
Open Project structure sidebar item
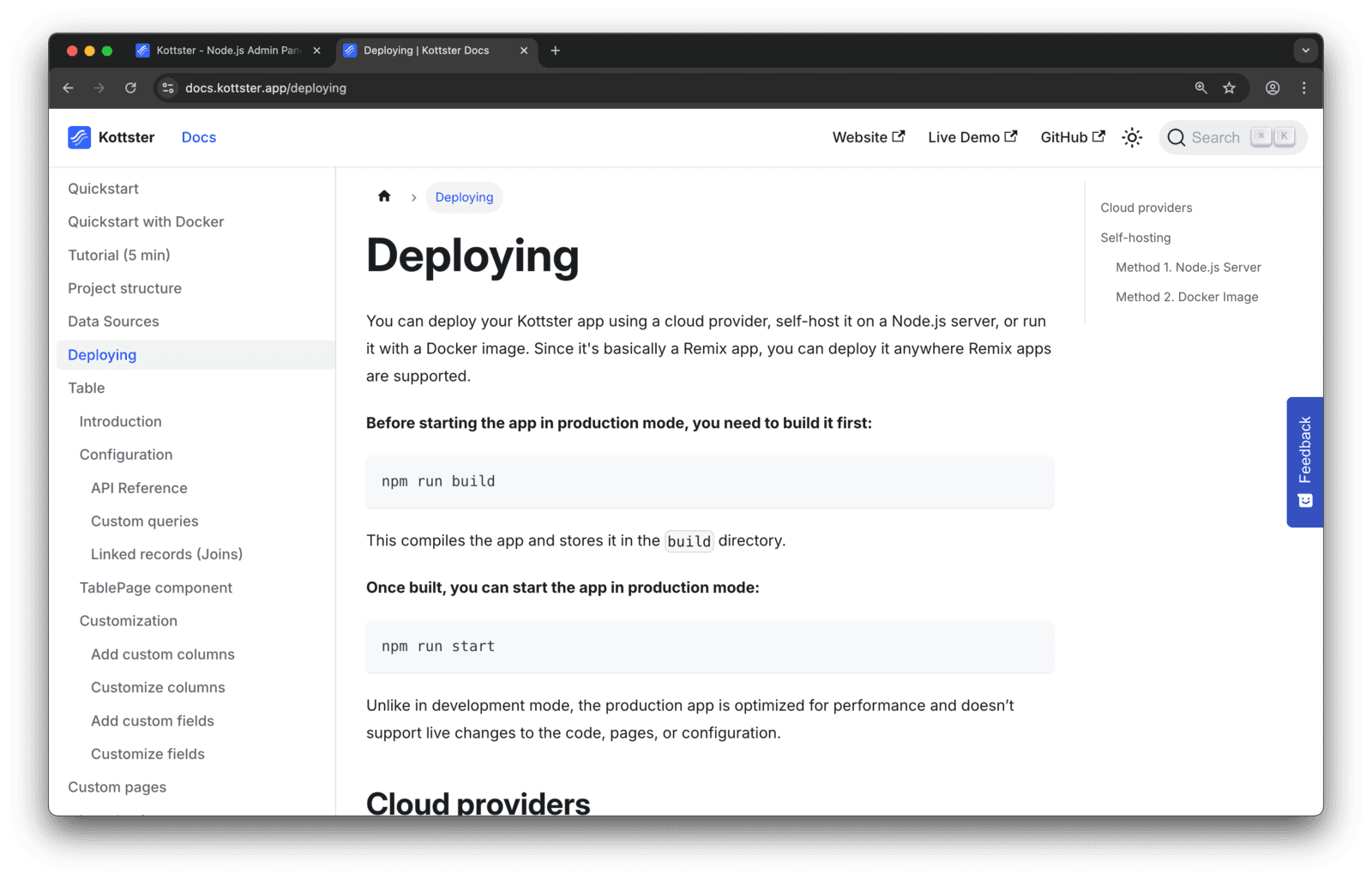click(124, 288)
